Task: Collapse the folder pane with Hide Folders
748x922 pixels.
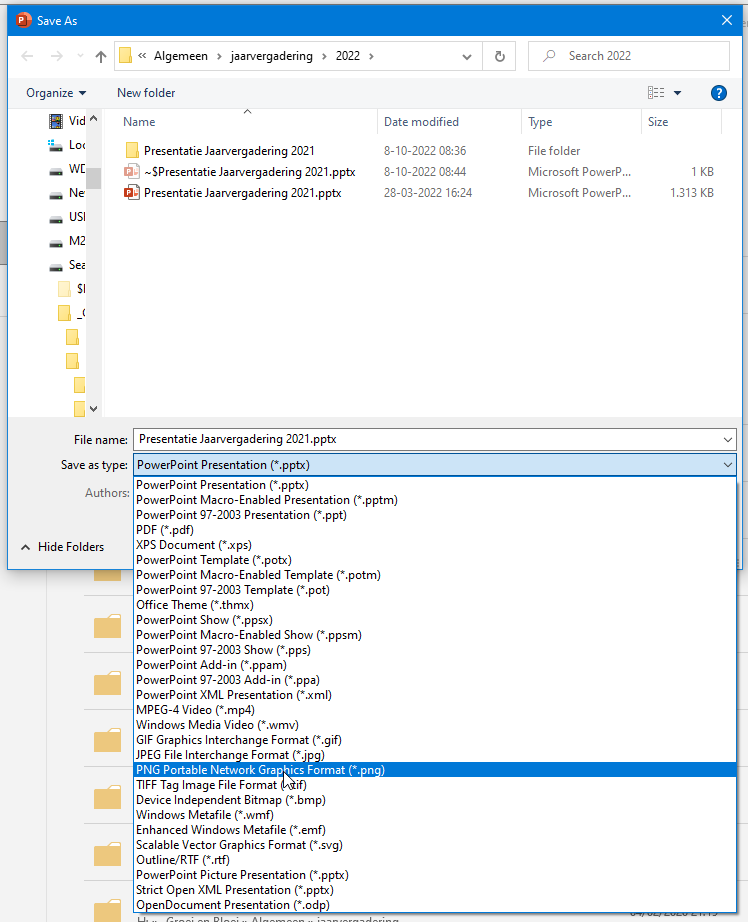Action: 62,547
